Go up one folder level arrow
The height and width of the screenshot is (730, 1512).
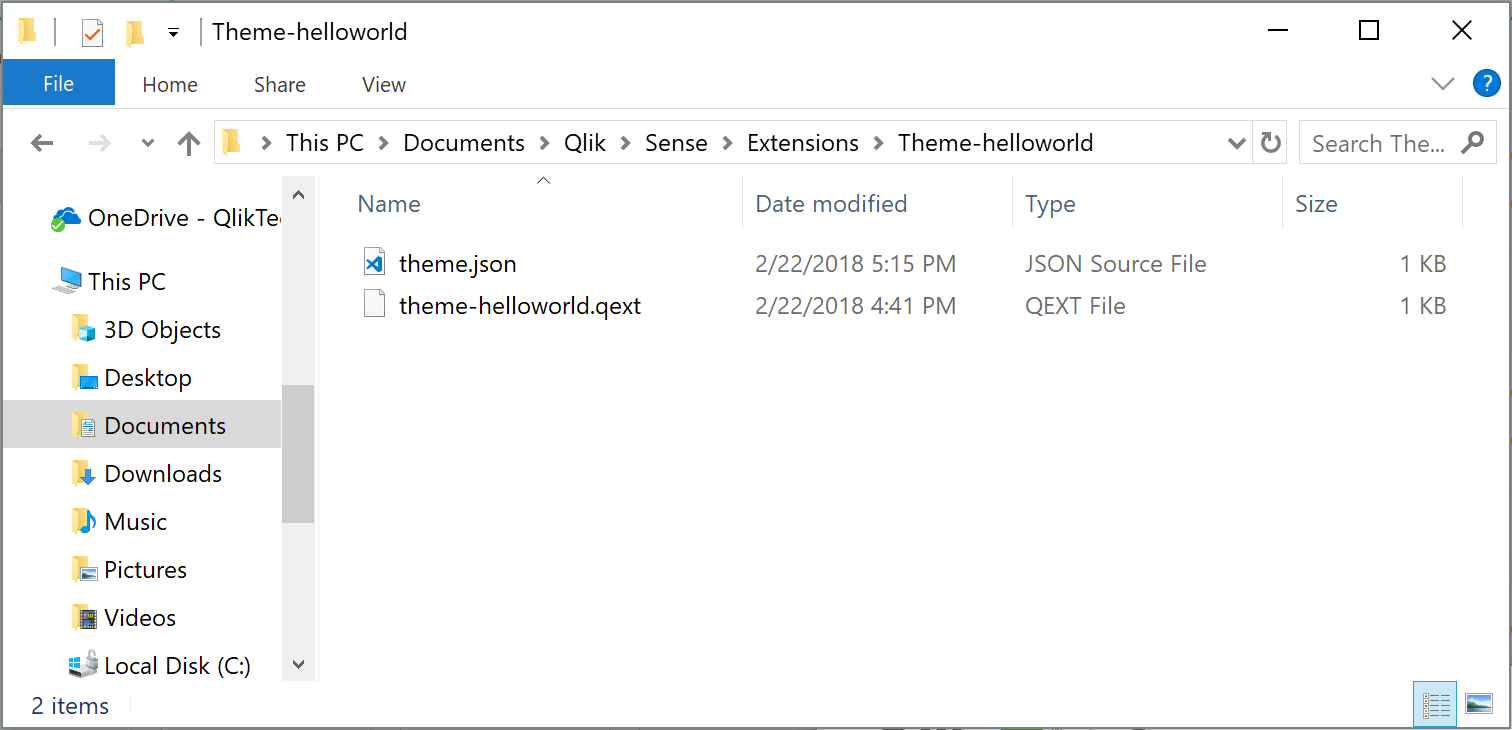click(189, 144)
